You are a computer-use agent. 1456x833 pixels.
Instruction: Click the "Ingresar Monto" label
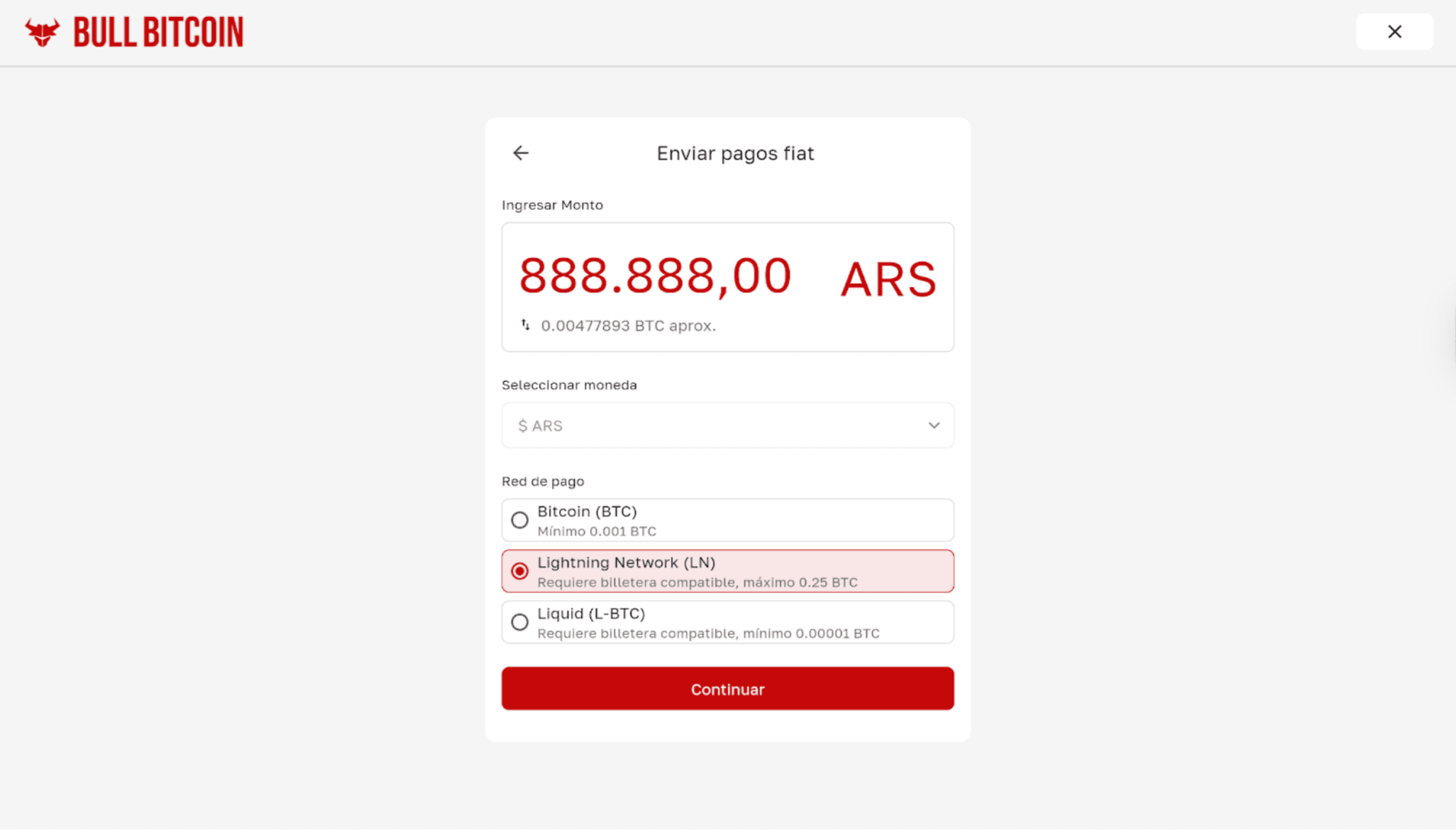coord(552,205)
